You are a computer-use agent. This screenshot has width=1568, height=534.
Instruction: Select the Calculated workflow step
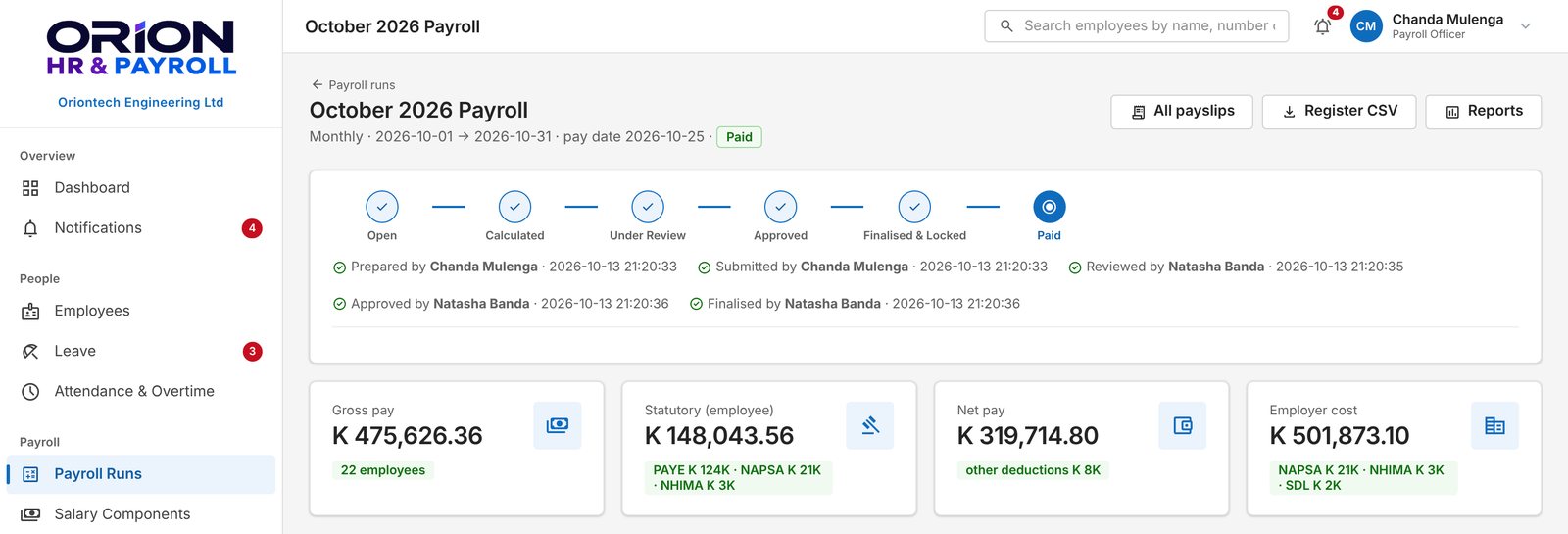pyautogui.click(x=514, y=207)
